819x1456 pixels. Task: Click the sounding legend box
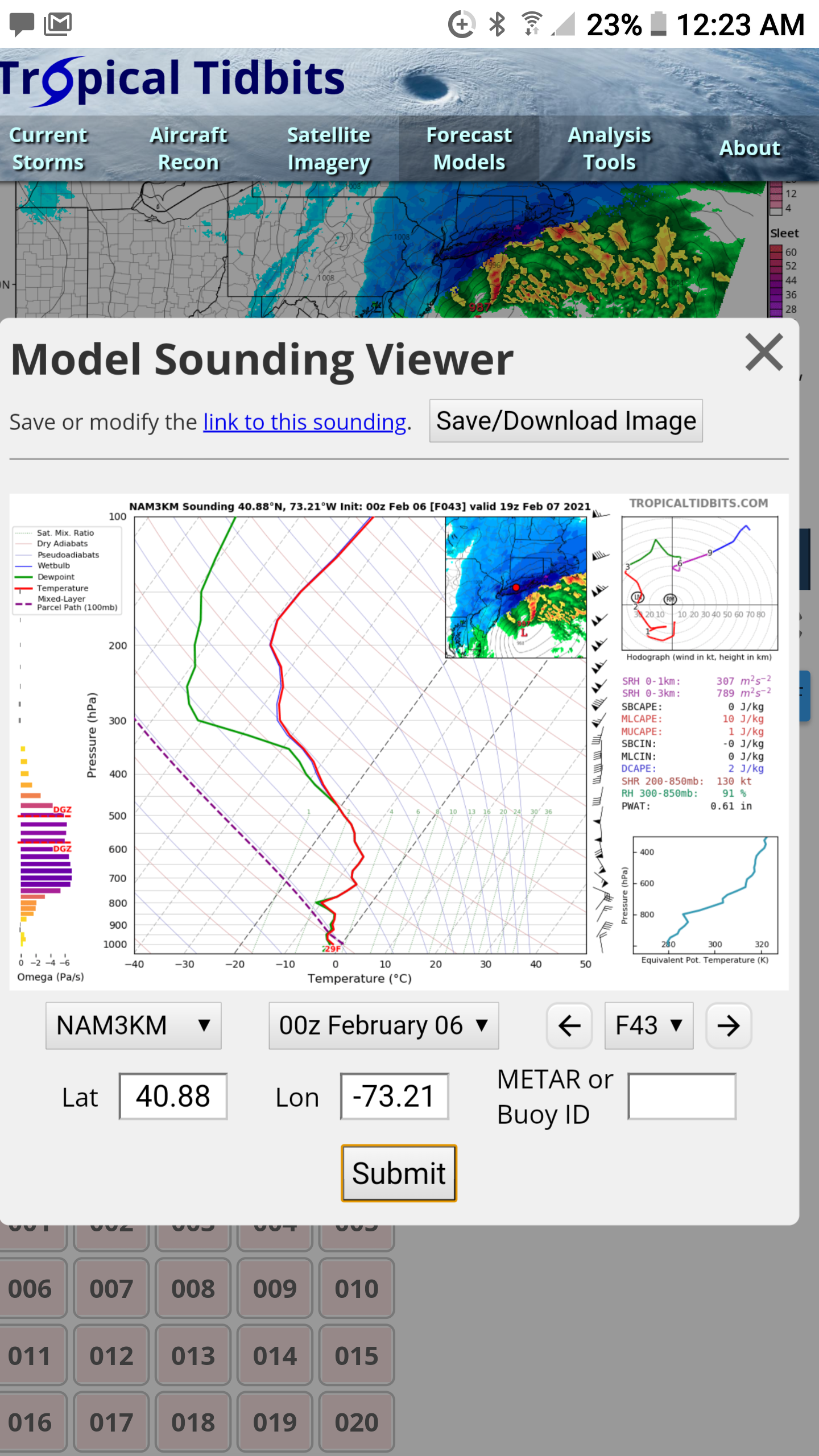click(67, 570)
